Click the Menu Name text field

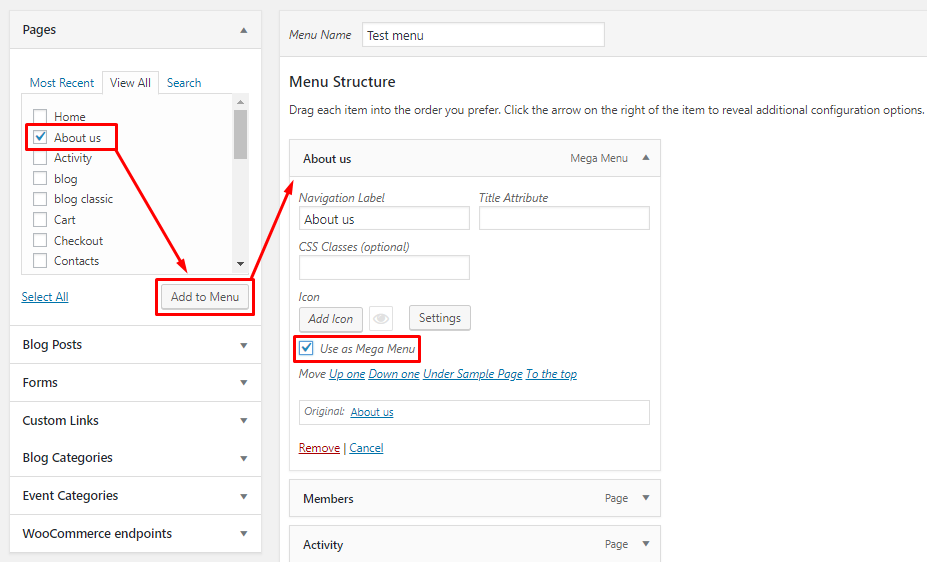pos(483,35)
